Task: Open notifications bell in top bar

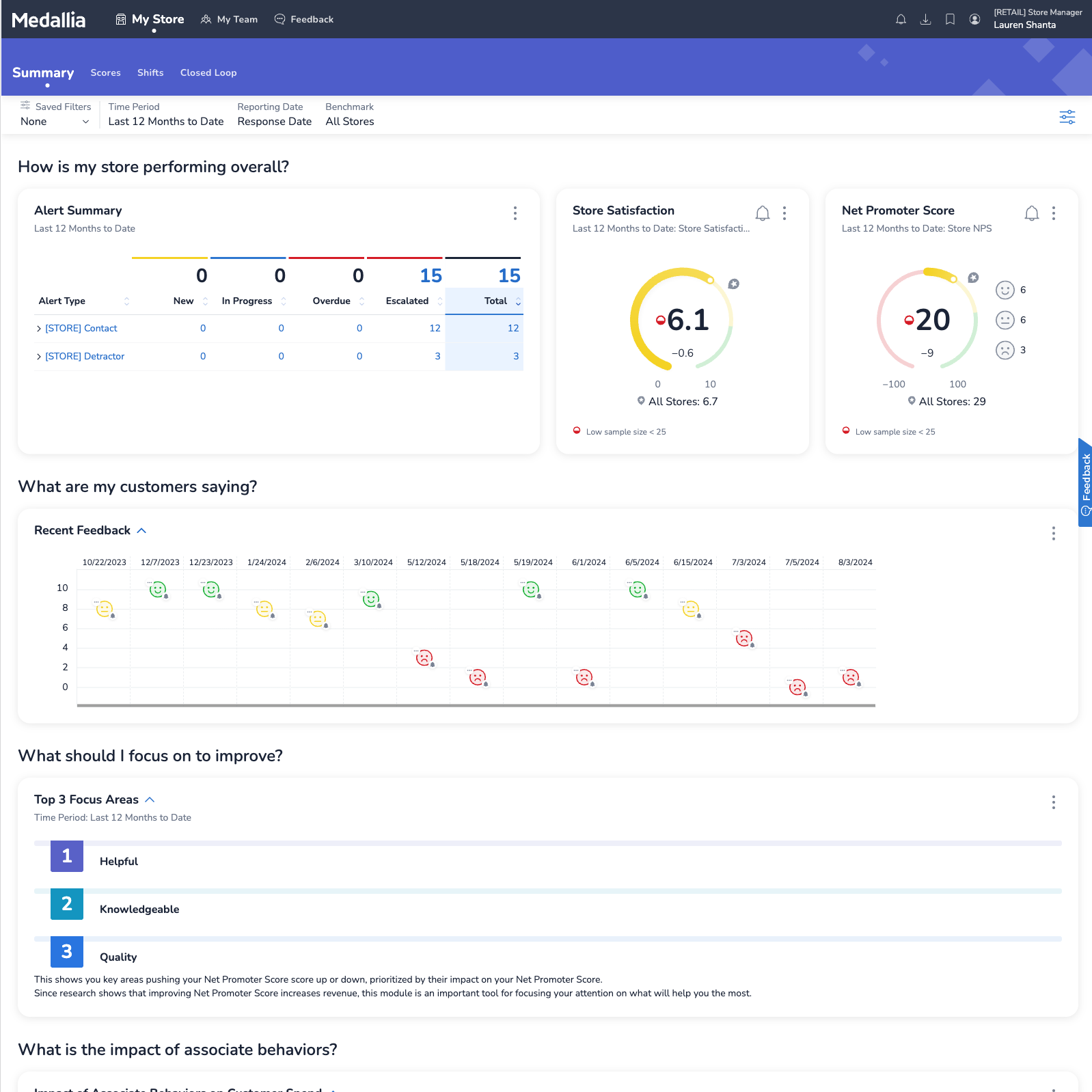Action: [901, 19]
